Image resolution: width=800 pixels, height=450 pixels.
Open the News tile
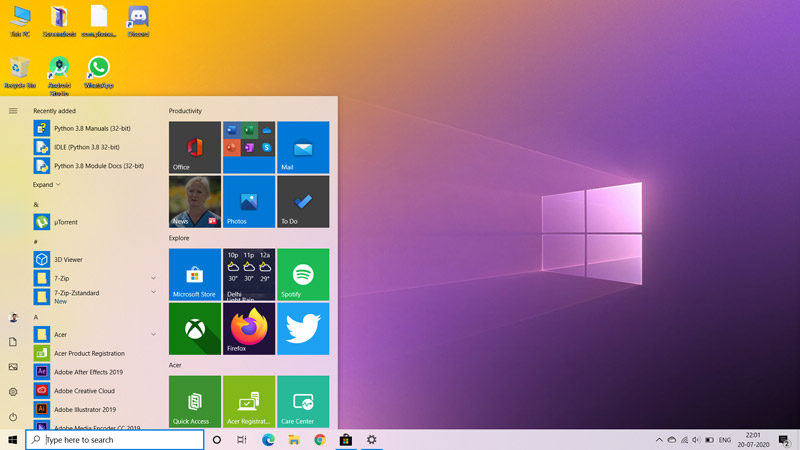pyautogui.click(x=195, y=202)
